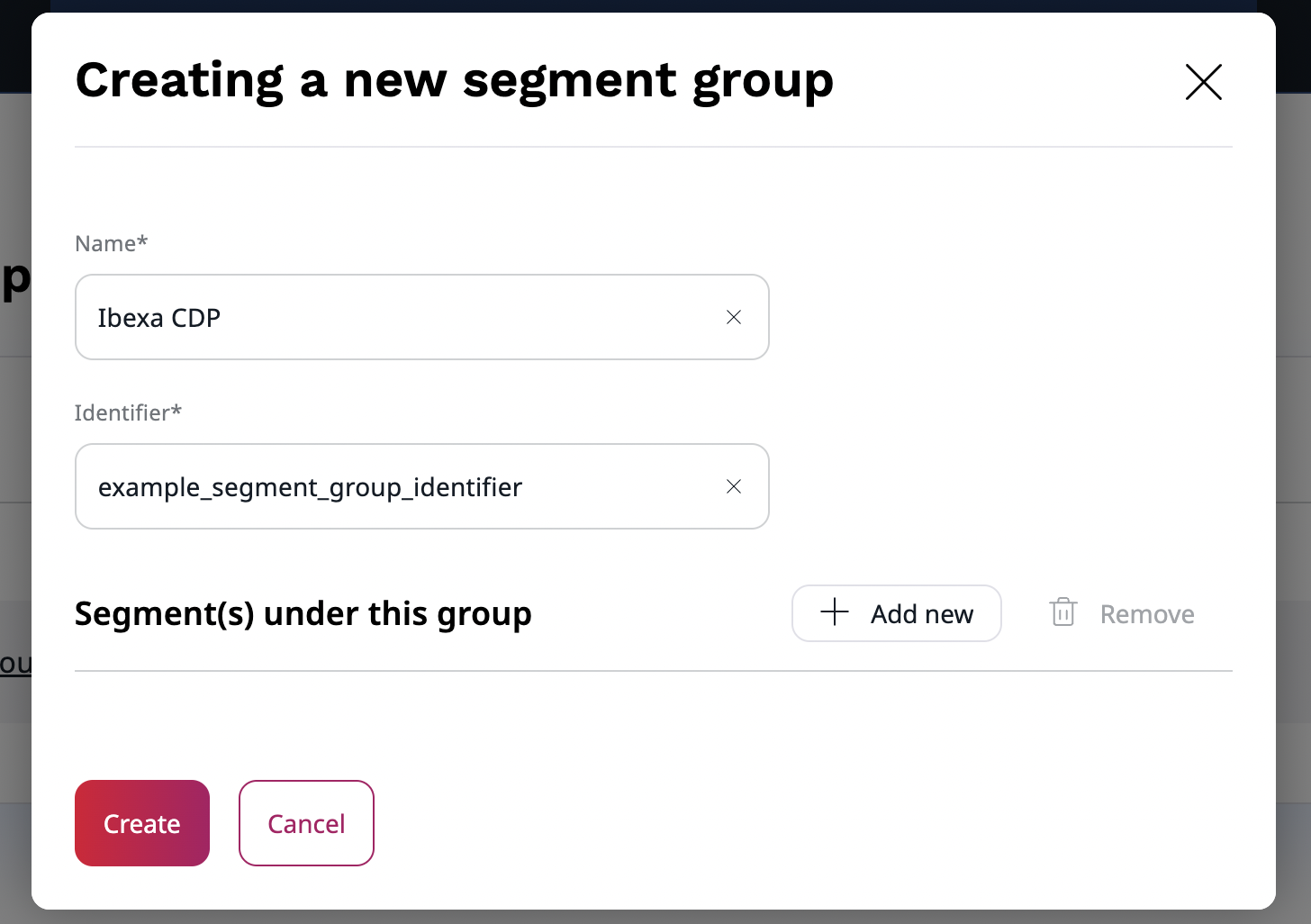Click the dialog title Creating a new segment group
Screen dimensions: 1311x924
click(x=454, y=80)
